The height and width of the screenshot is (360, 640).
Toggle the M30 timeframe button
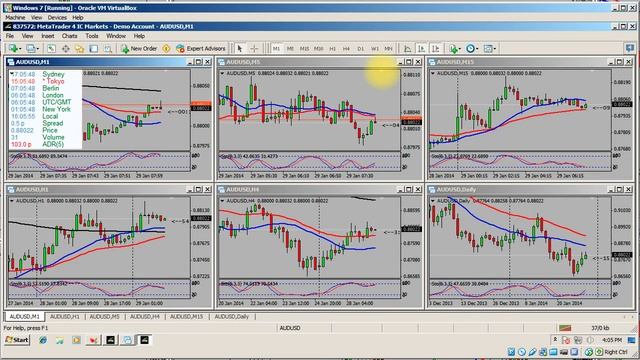click(x=318, y=49)
